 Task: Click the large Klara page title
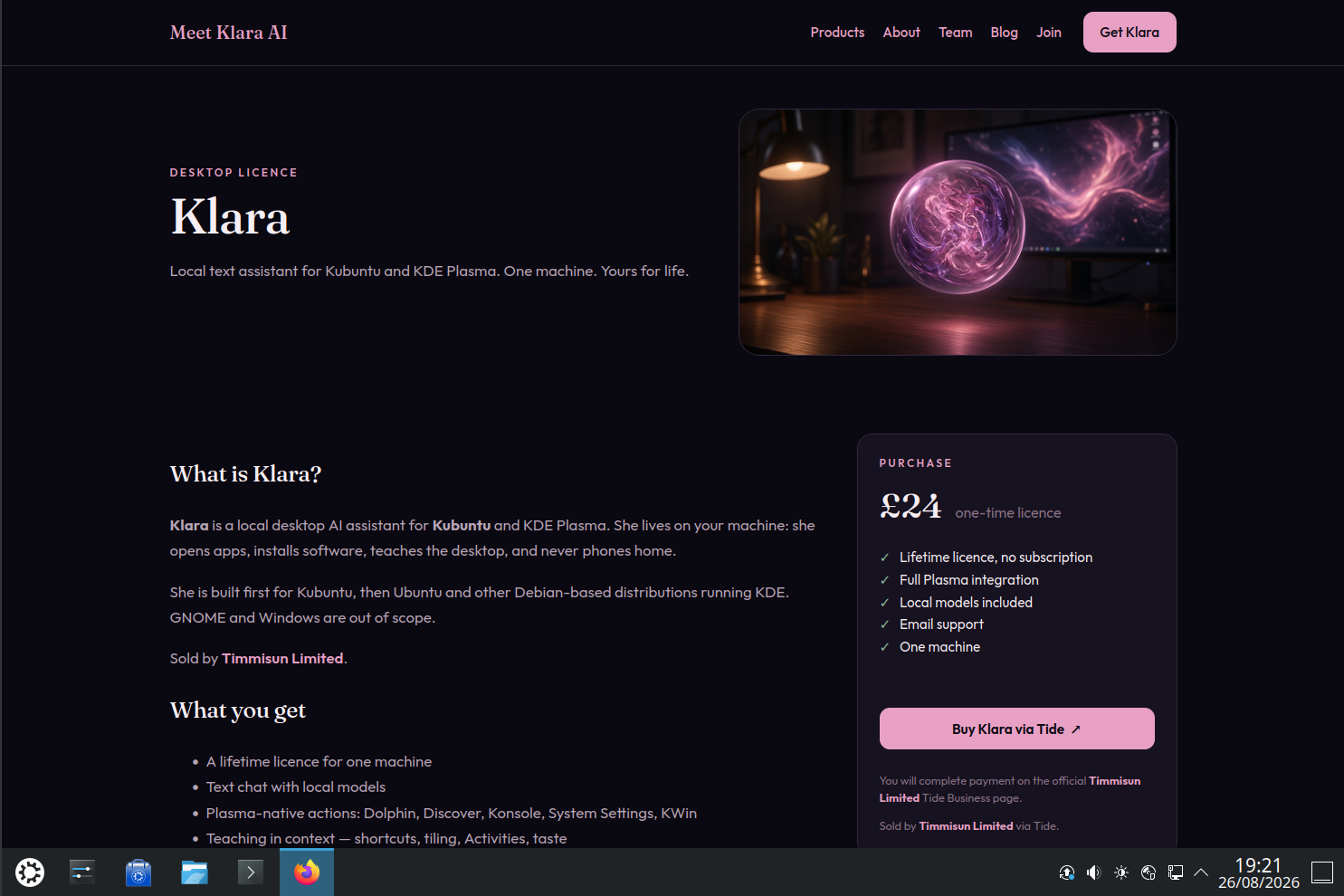230,217
